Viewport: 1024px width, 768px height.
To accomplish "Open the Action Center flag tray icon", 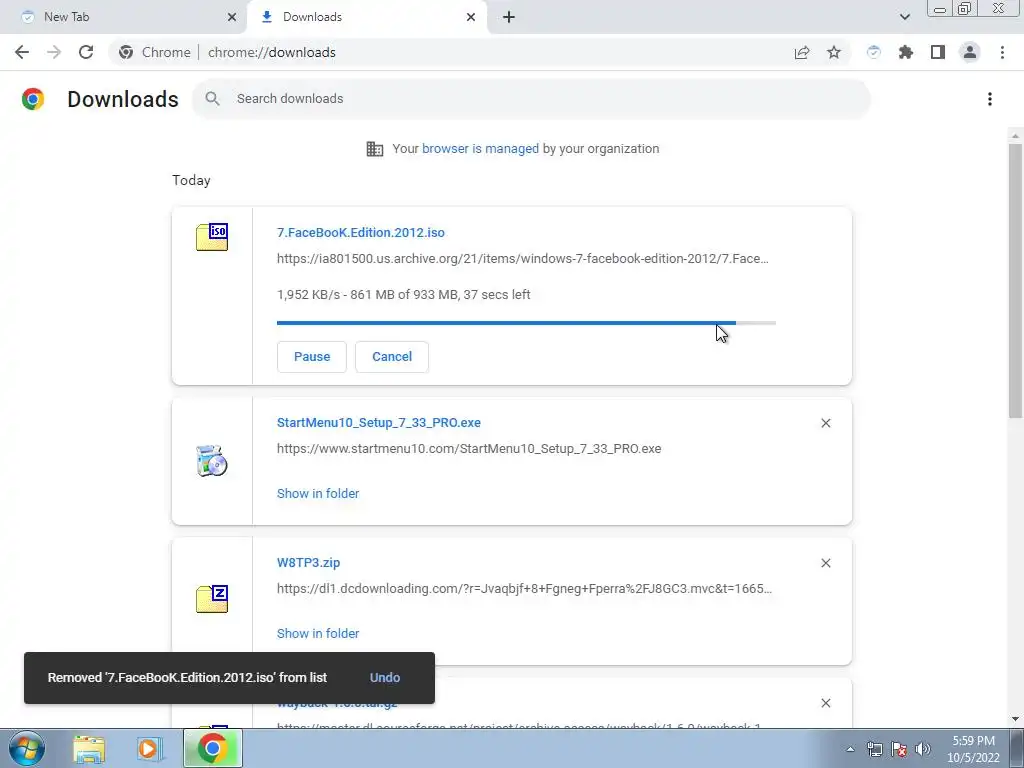I will (x=899, y=749).
